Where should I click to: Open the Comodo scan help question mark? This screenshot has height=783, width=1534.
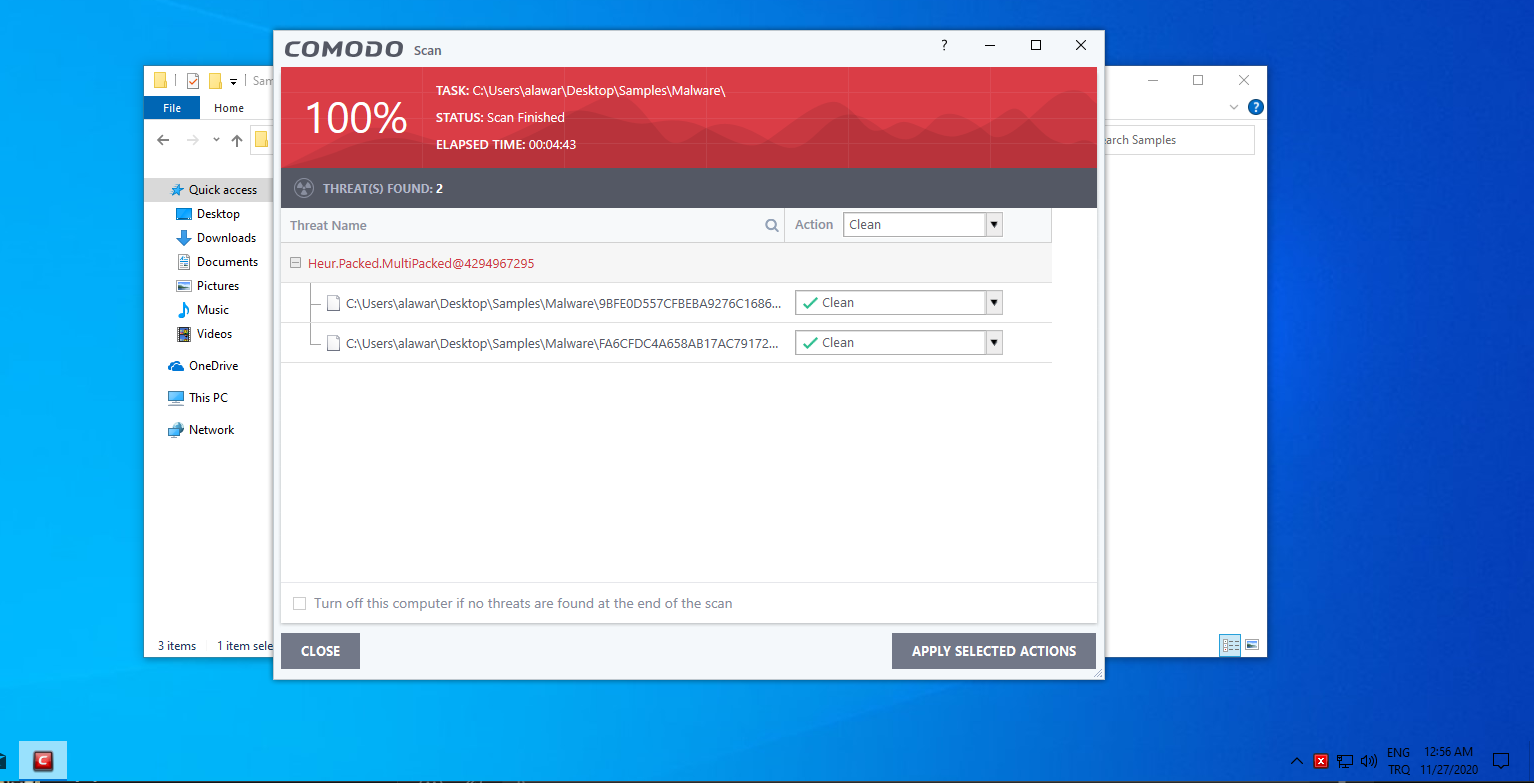pyautogui.click(x=944, y=46)
